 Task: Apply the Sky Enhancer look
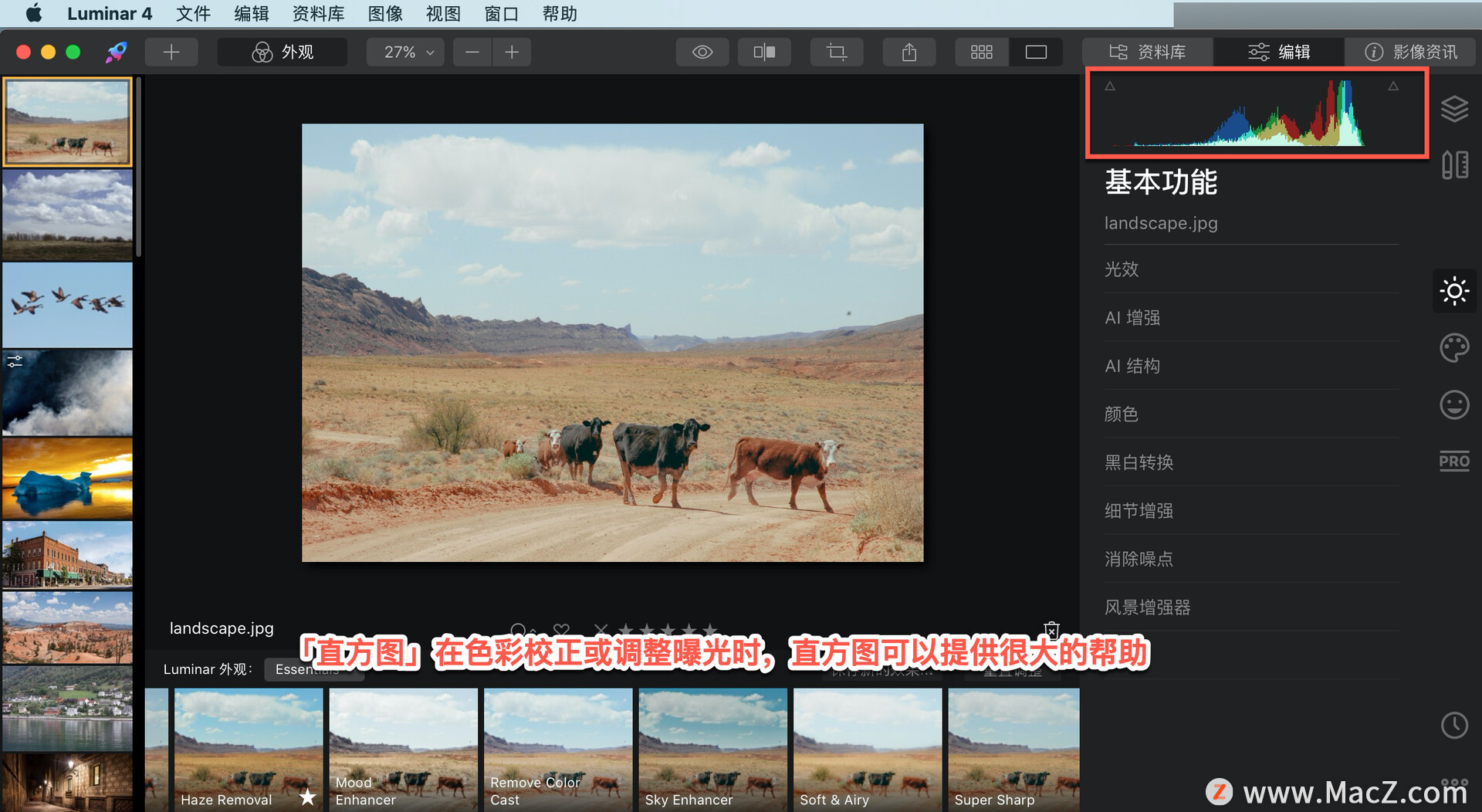[x=713, y=749]
